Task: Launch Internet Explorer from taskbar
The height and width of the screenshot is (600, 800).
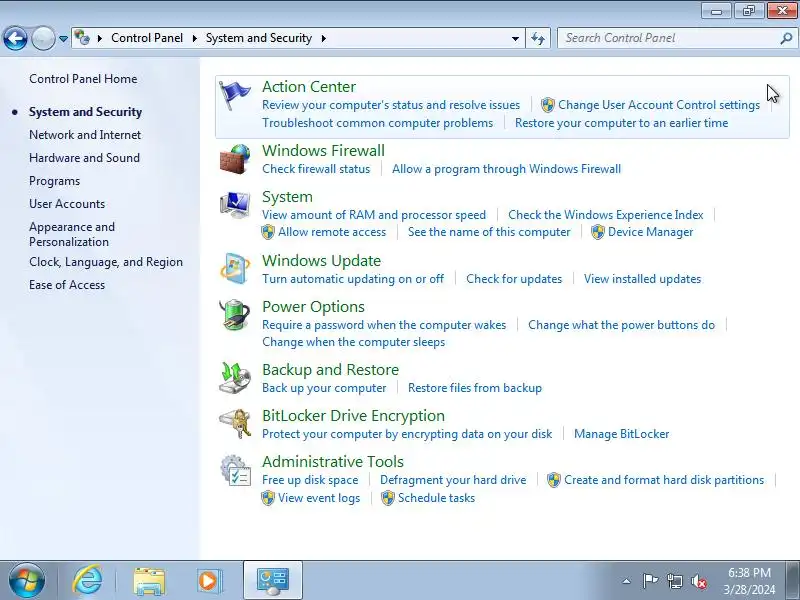Action: point(88,580)
